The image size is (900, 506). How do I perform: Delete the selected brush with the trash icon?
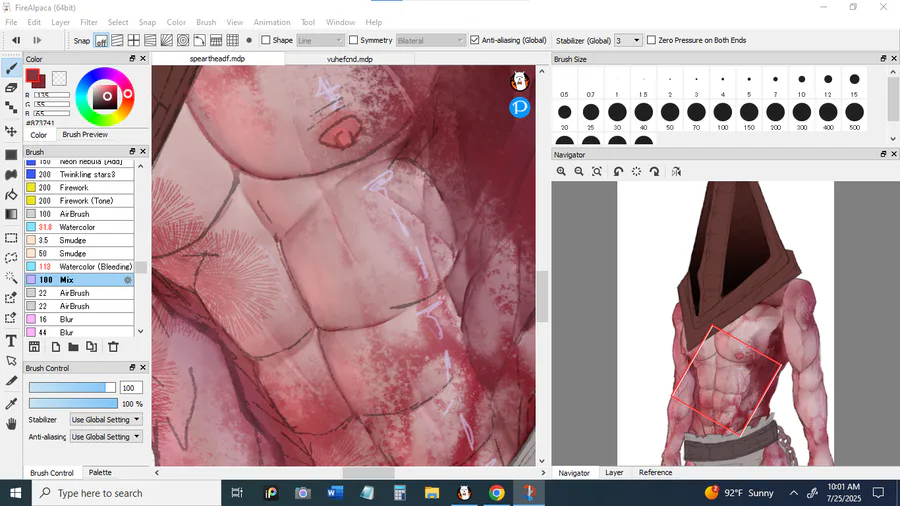(x=113, y=347)
